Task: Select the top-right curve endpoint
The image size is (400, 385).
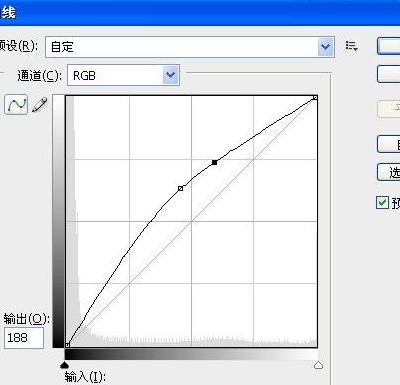Action: pos(315,98)
